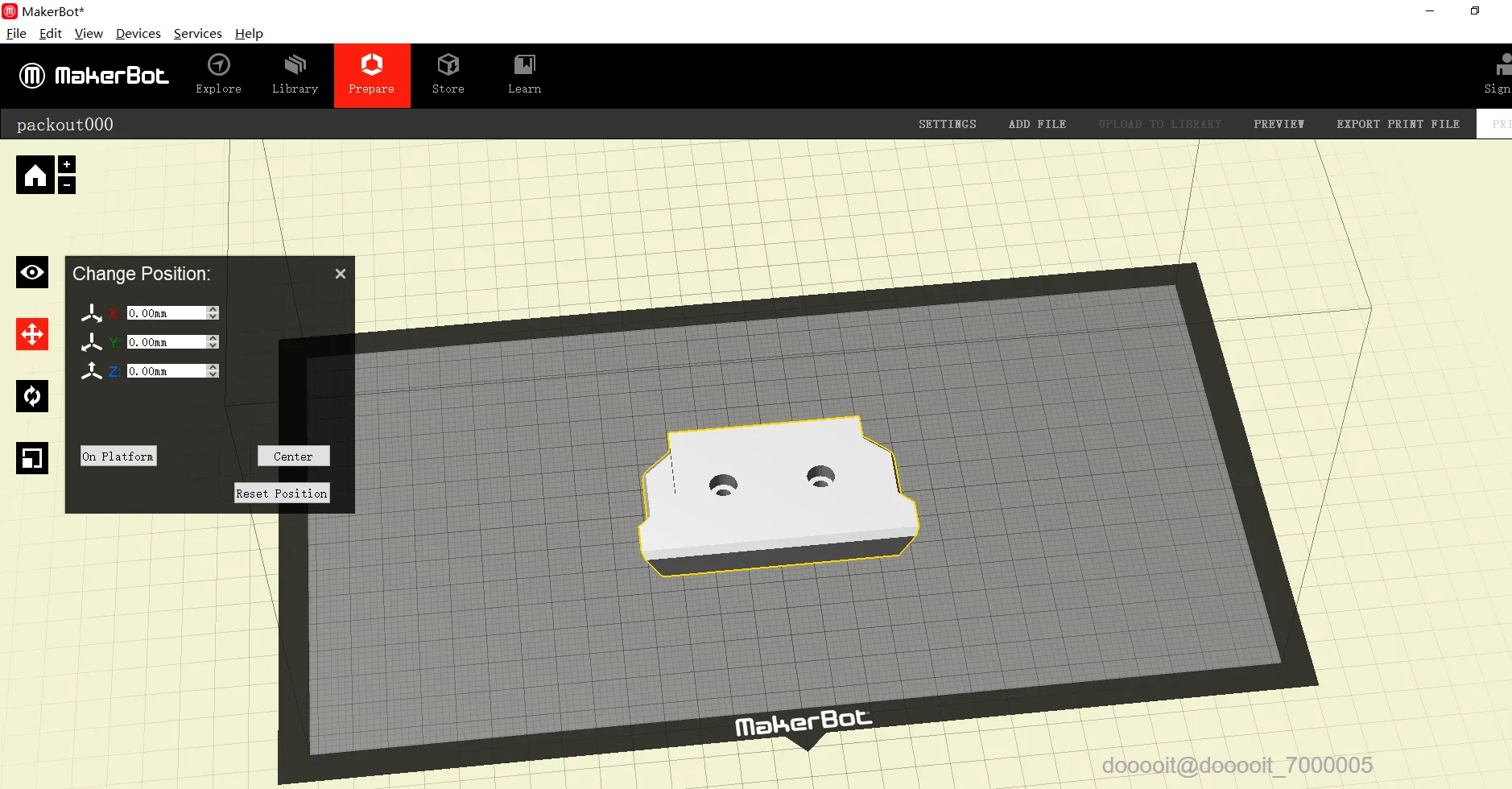Increase the Z position stepper

click(213, 367)
